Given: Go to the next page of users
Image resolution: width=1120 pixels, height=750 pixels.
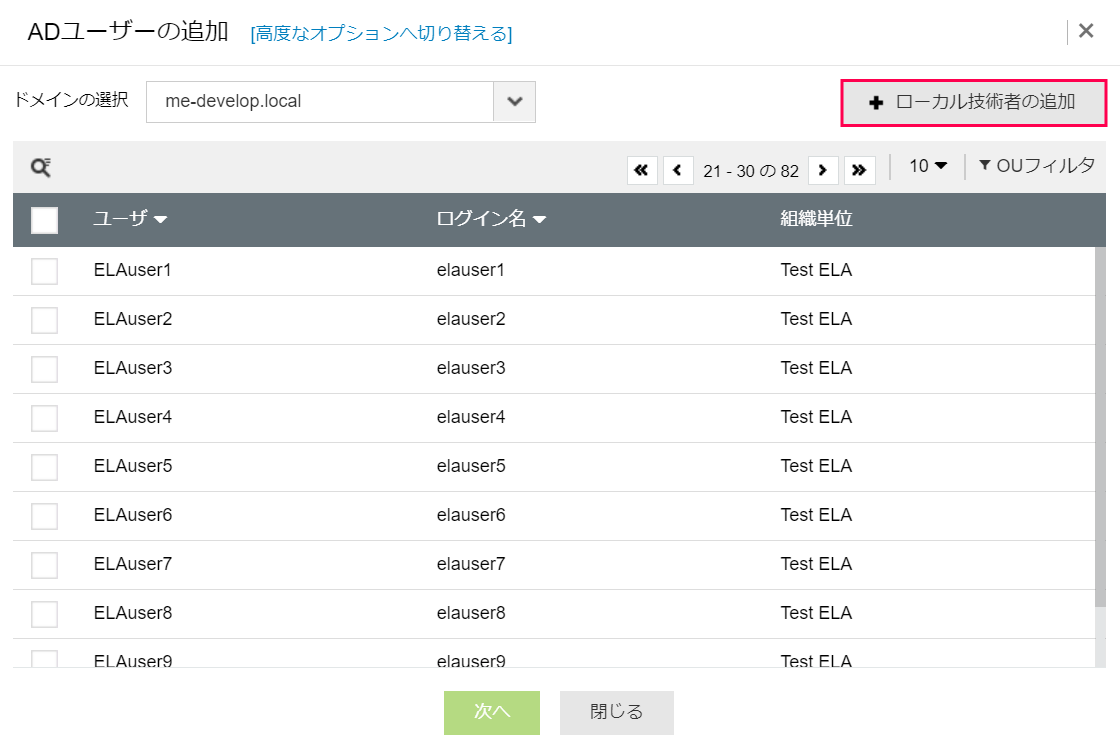Looking at the screenshot, I should click(823, 170).
